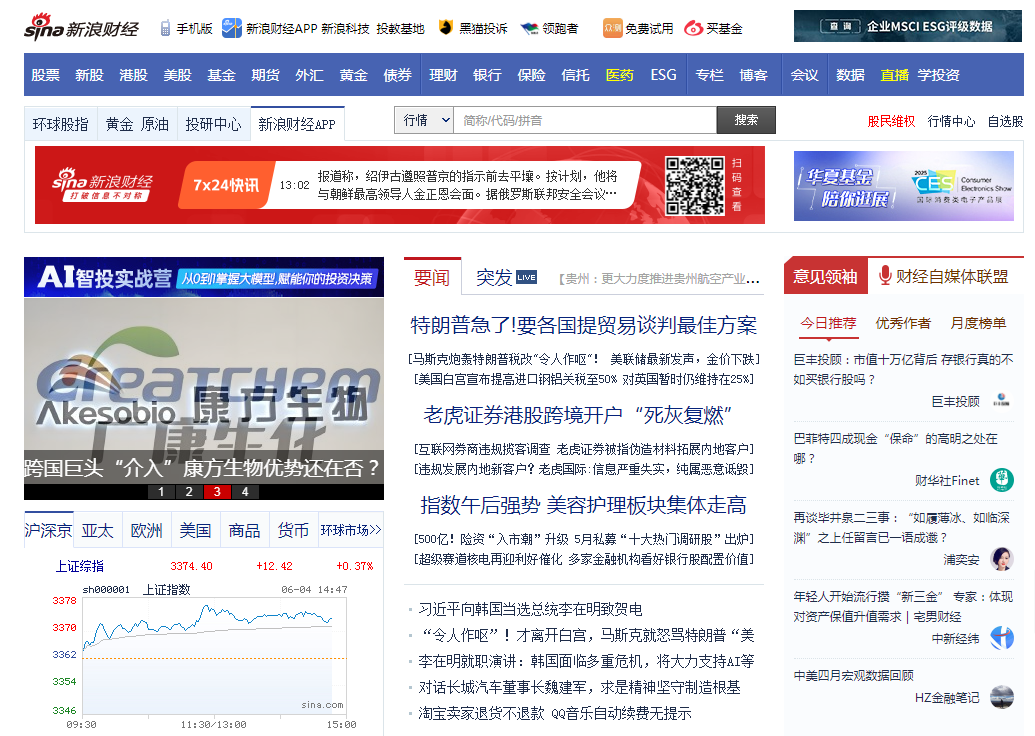The image size is (1035, 736).
Task: Switch to the 今日推荐 tab
Action: [x=828, y=323]
